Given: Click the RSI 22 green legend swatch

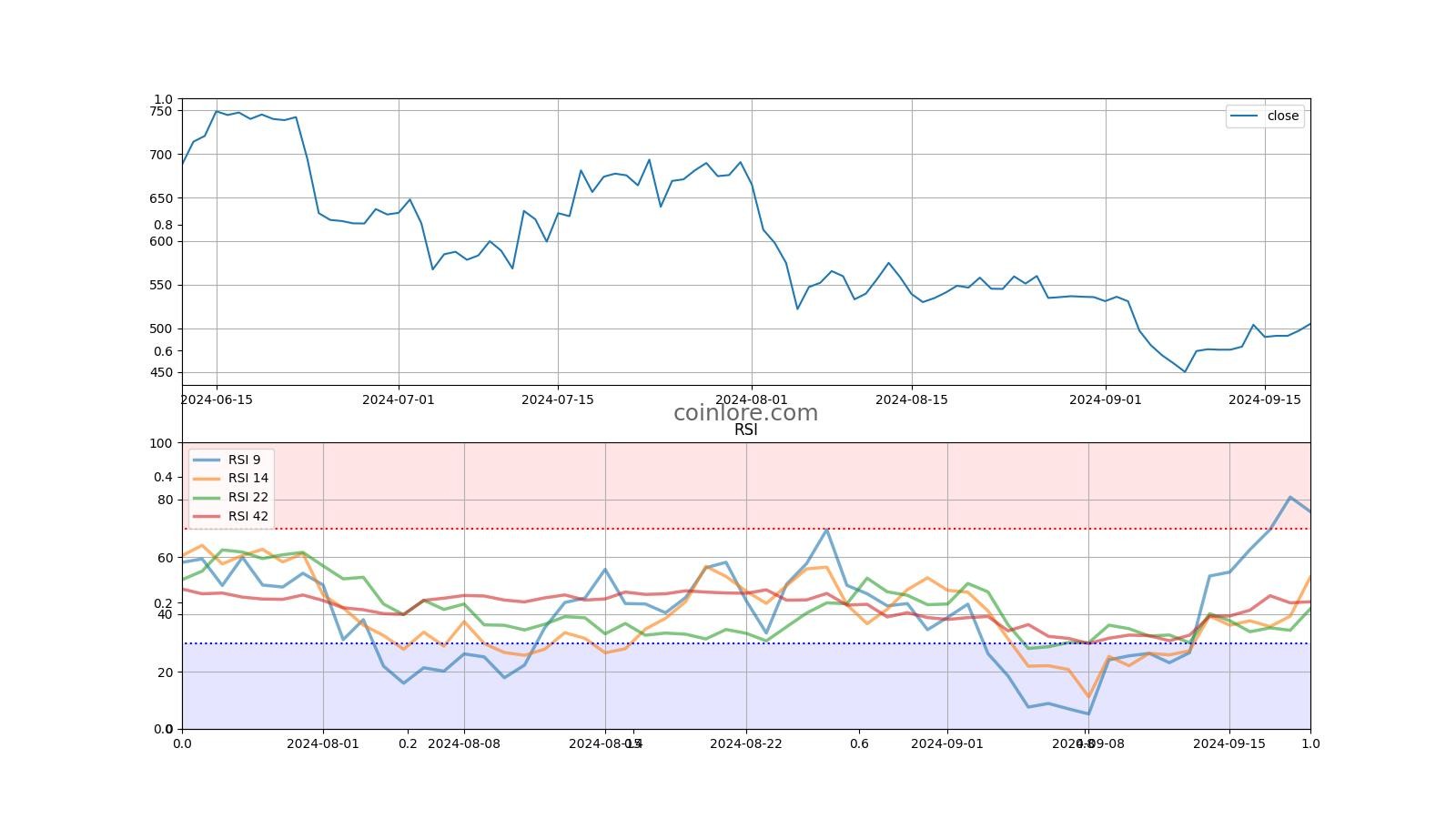Looking at the screenshot, I should coord(207,497).
